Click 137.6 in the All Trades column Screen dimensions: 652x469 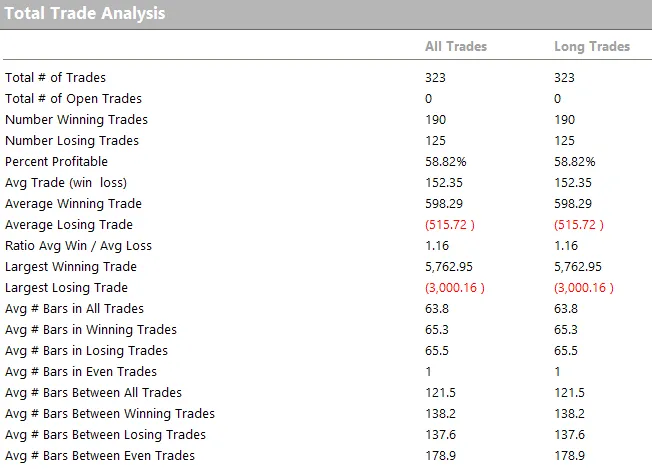tap(440, 435)
